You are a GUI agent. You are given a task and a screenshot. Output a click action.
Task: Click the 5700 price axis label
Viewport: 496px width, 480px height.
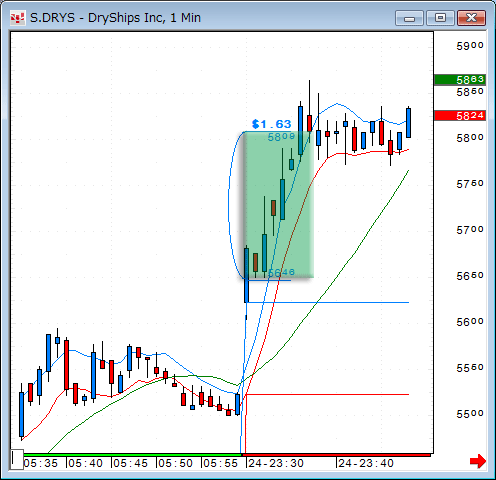pos(470,230)
